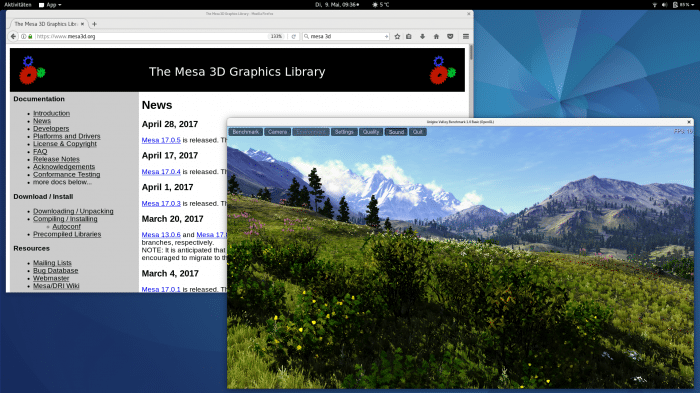Open the Mesa 17.0.1 release link
Screen dimensions: 700x393
tap(161, 289)
